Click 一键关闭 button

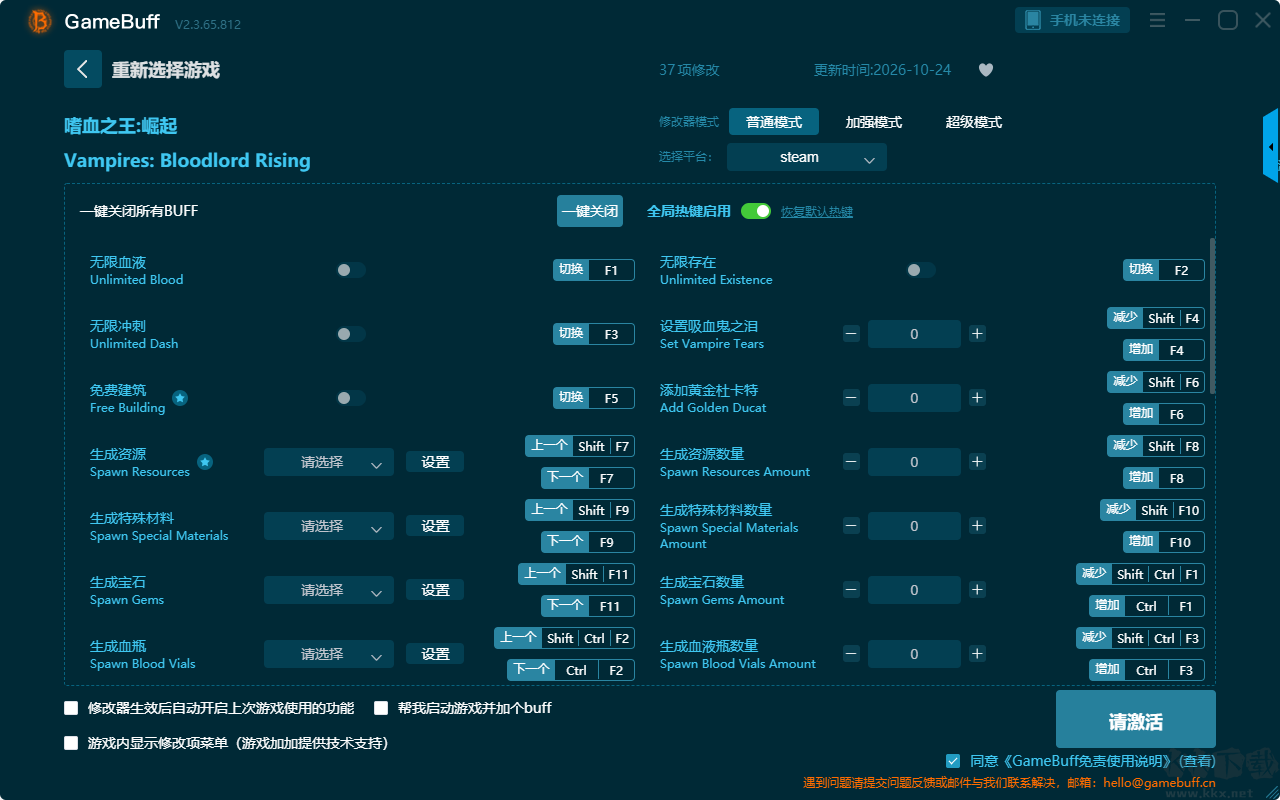(x=590, y=211)
